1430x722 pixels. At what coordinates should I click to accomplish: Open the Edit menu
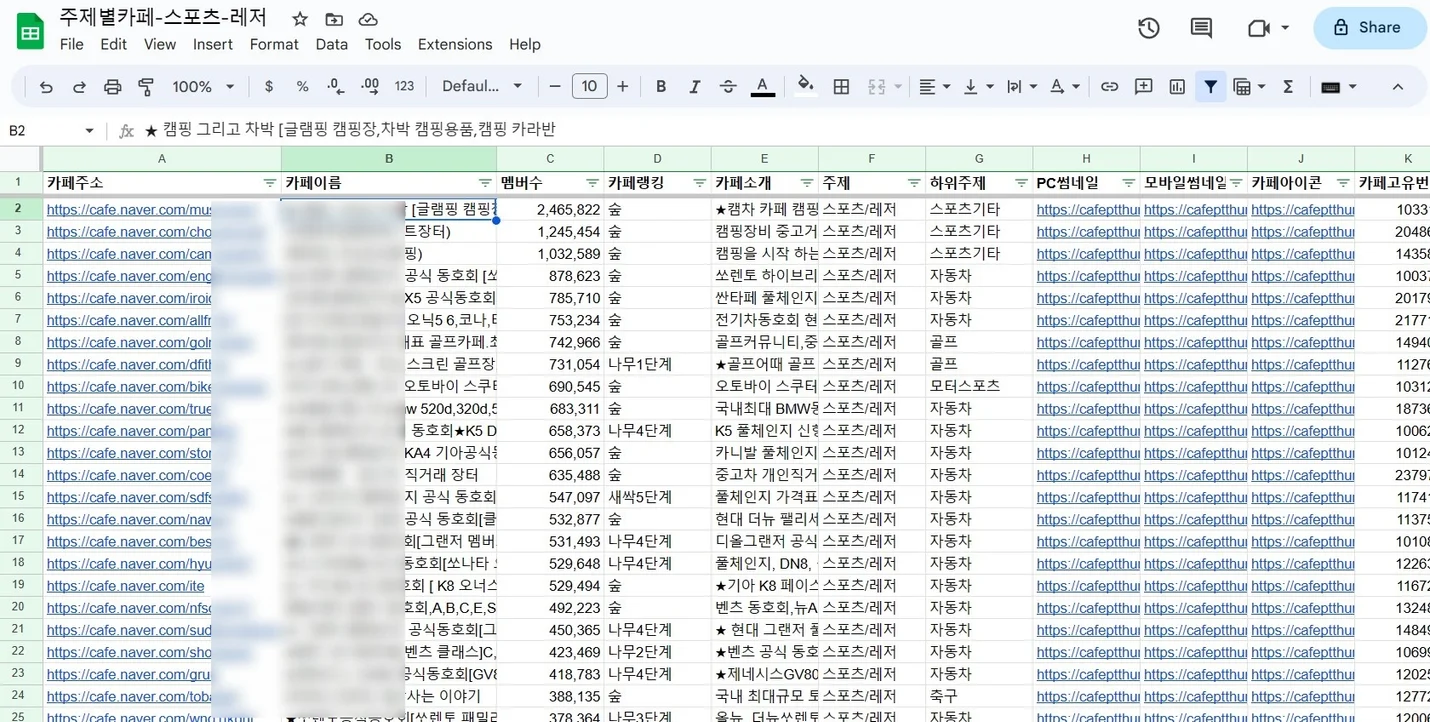click(114, 44)
